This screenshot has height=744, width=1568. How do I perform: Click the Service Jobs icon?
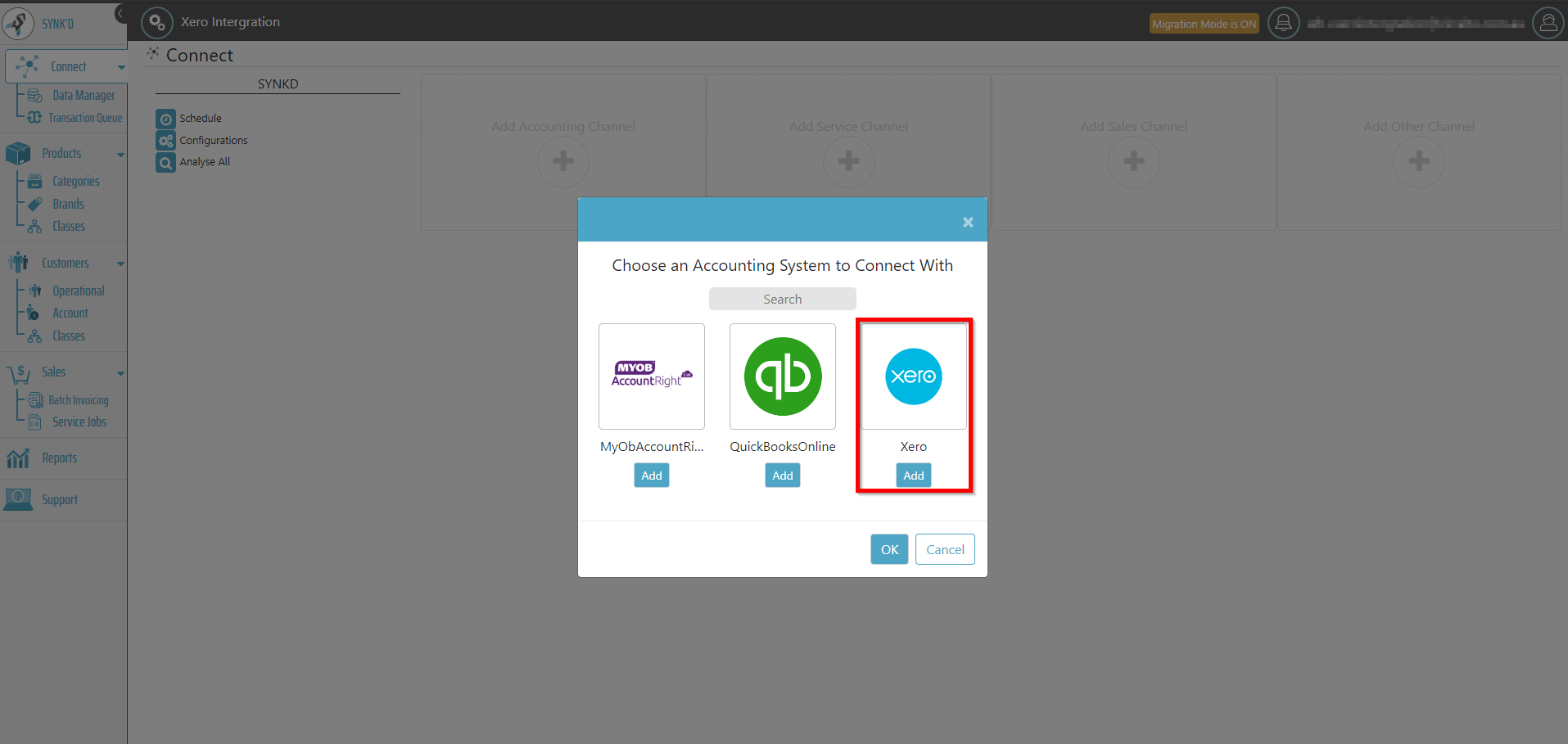tap(35, 422)
